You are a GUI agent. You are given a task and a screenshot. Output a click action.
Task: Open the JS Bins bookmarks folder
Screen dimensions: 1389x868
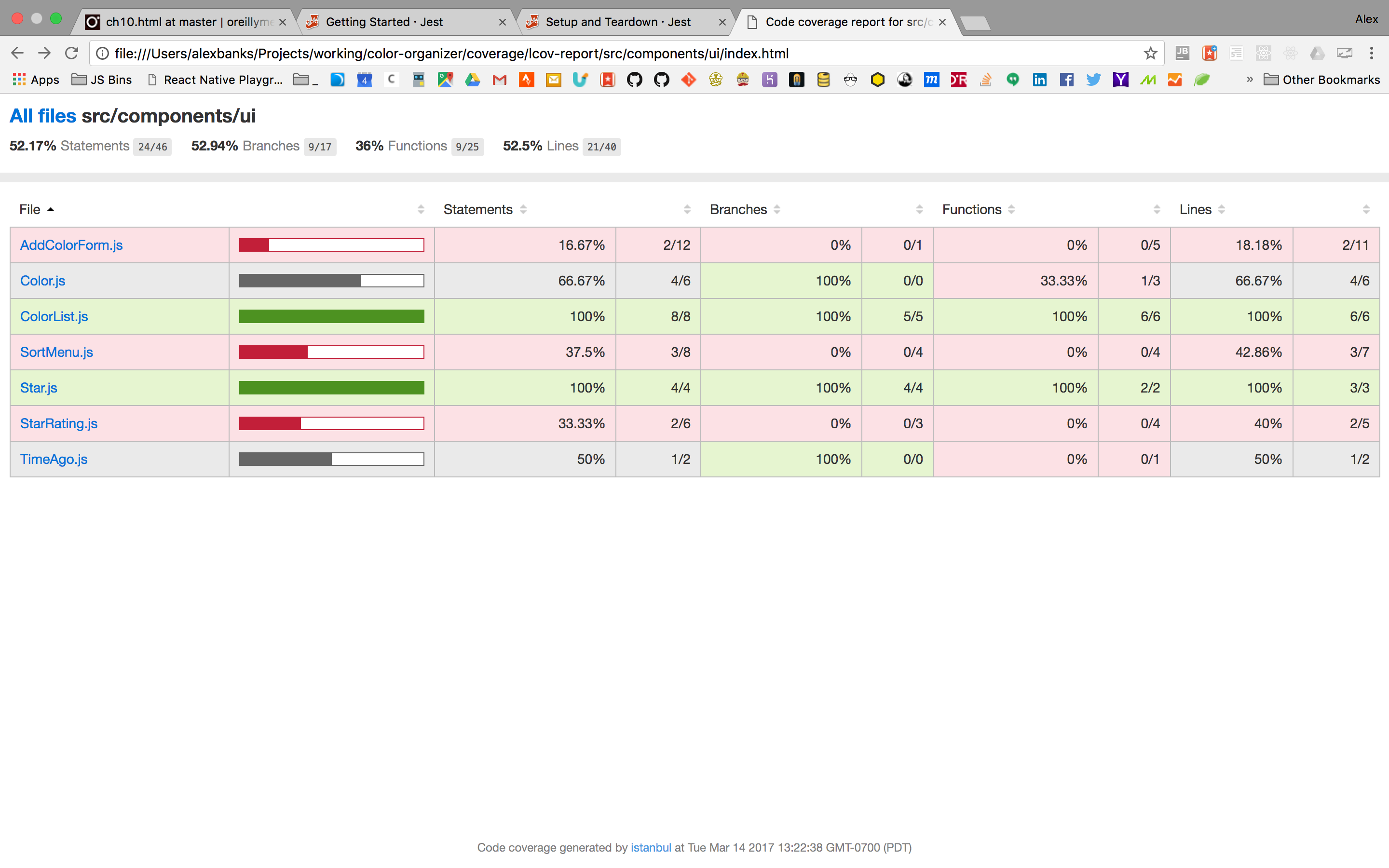coord(102,80)
